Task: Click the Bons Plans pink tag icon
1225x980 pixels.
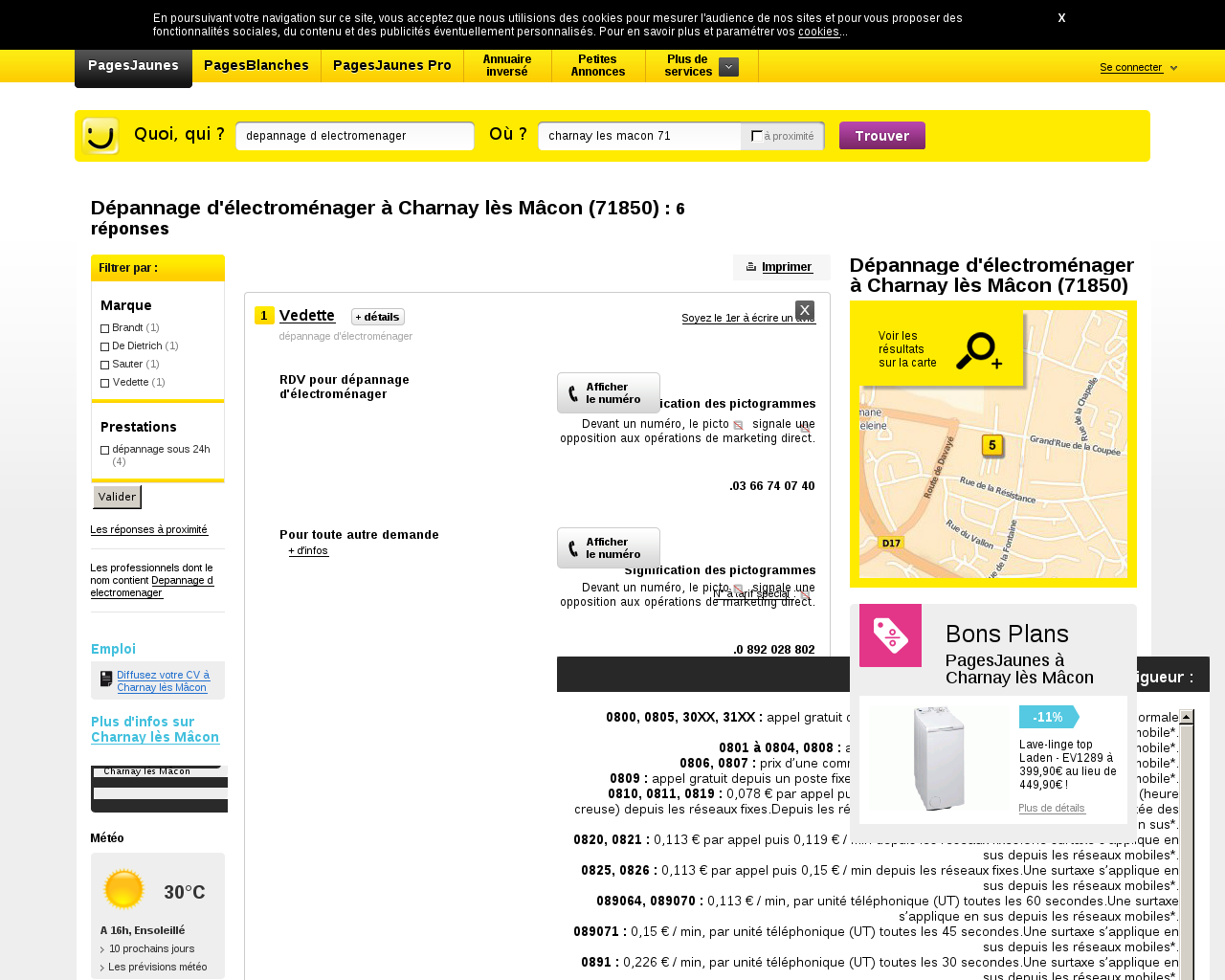Action: (890, 635)
